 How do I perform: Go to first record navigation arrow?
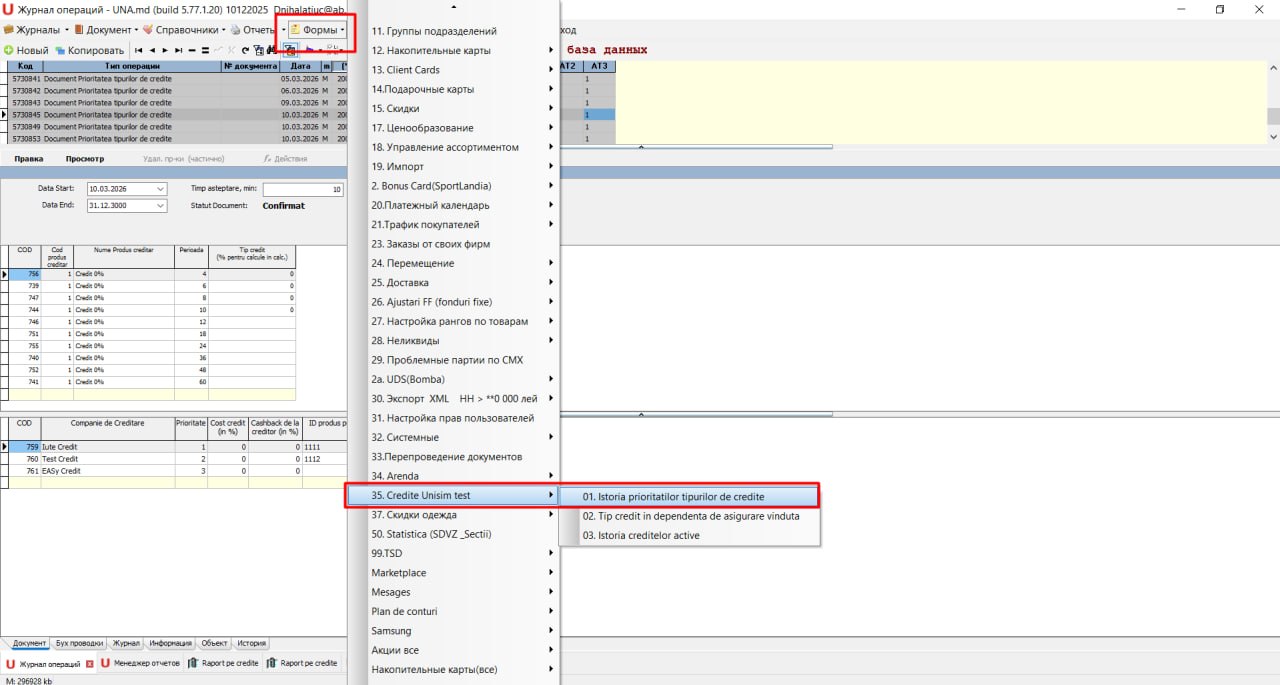point(138,50)
